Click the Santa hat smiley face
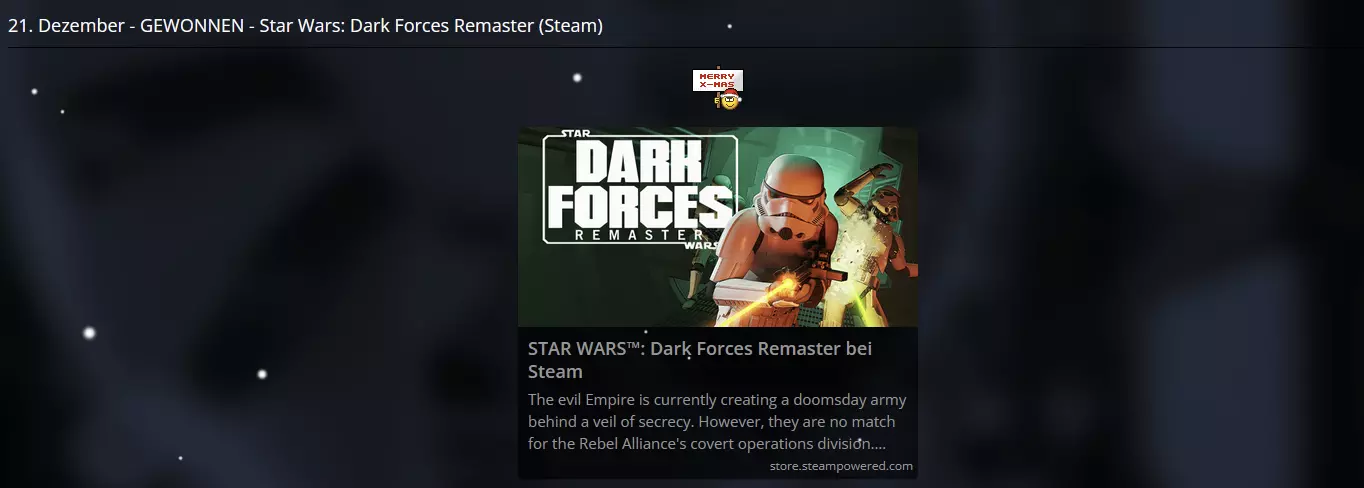 tap(730, 100)
